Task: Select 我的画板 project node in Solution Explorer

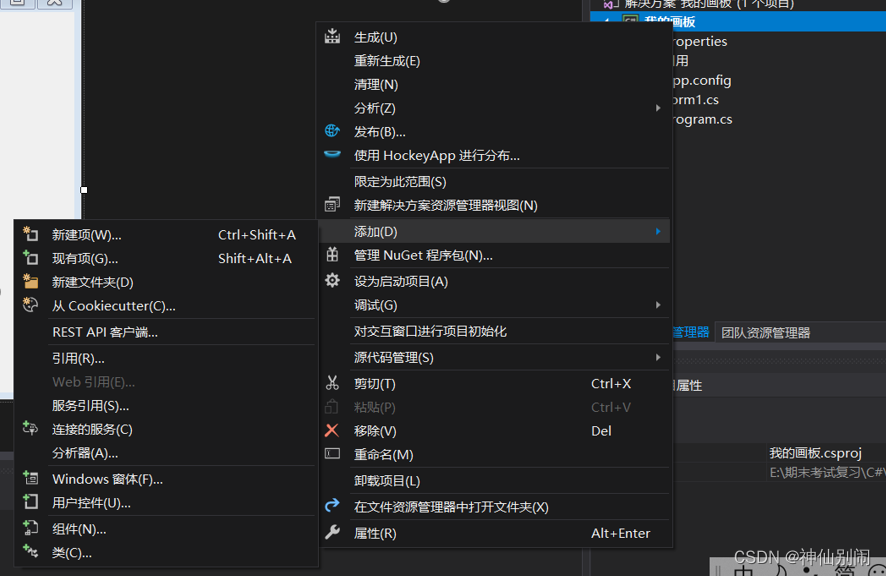Action: click(737, 21)
